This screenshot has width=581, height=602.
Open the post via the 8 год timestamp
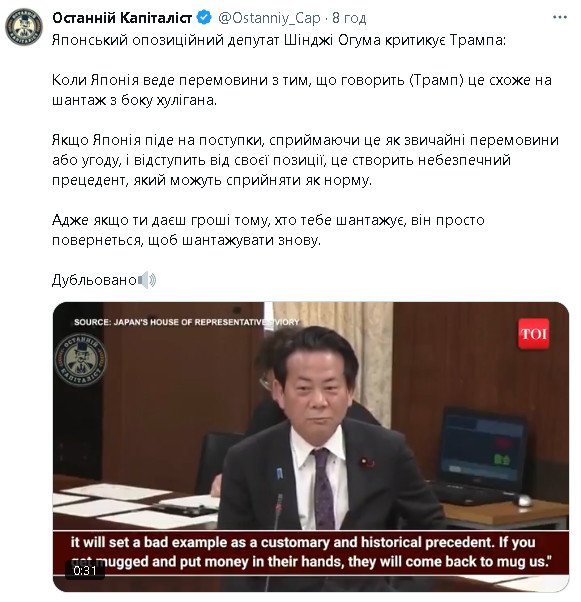[x=349, y=18]
